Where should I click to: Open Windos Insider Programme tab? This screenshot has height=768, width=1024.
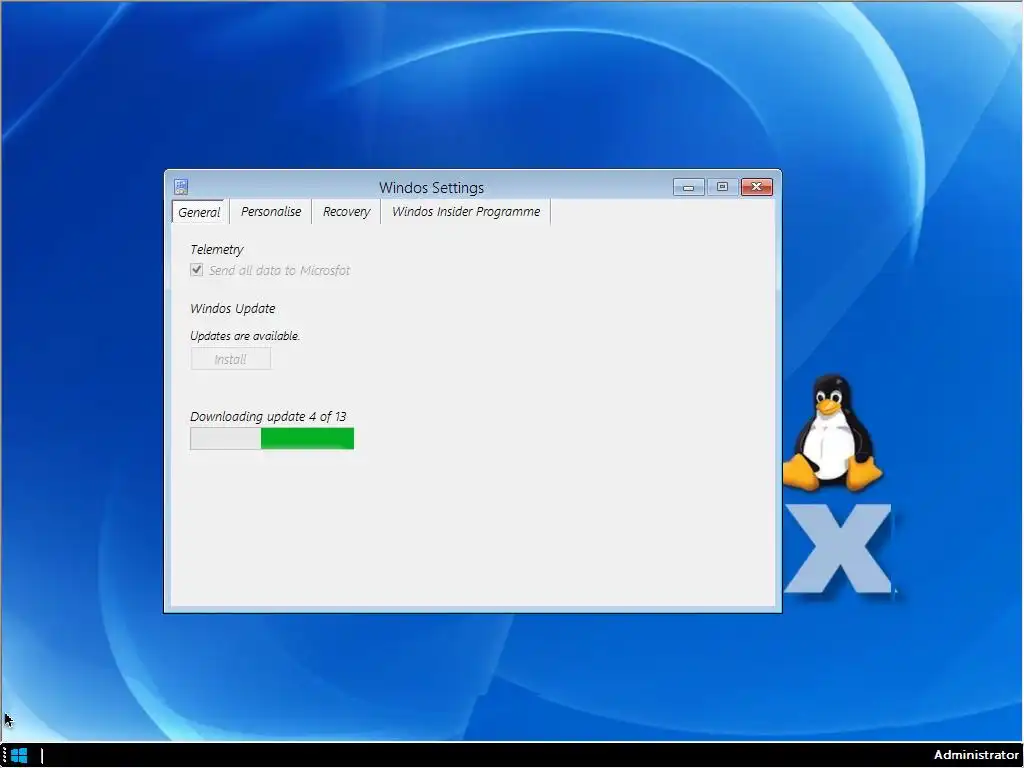click(x=466, y=212)
